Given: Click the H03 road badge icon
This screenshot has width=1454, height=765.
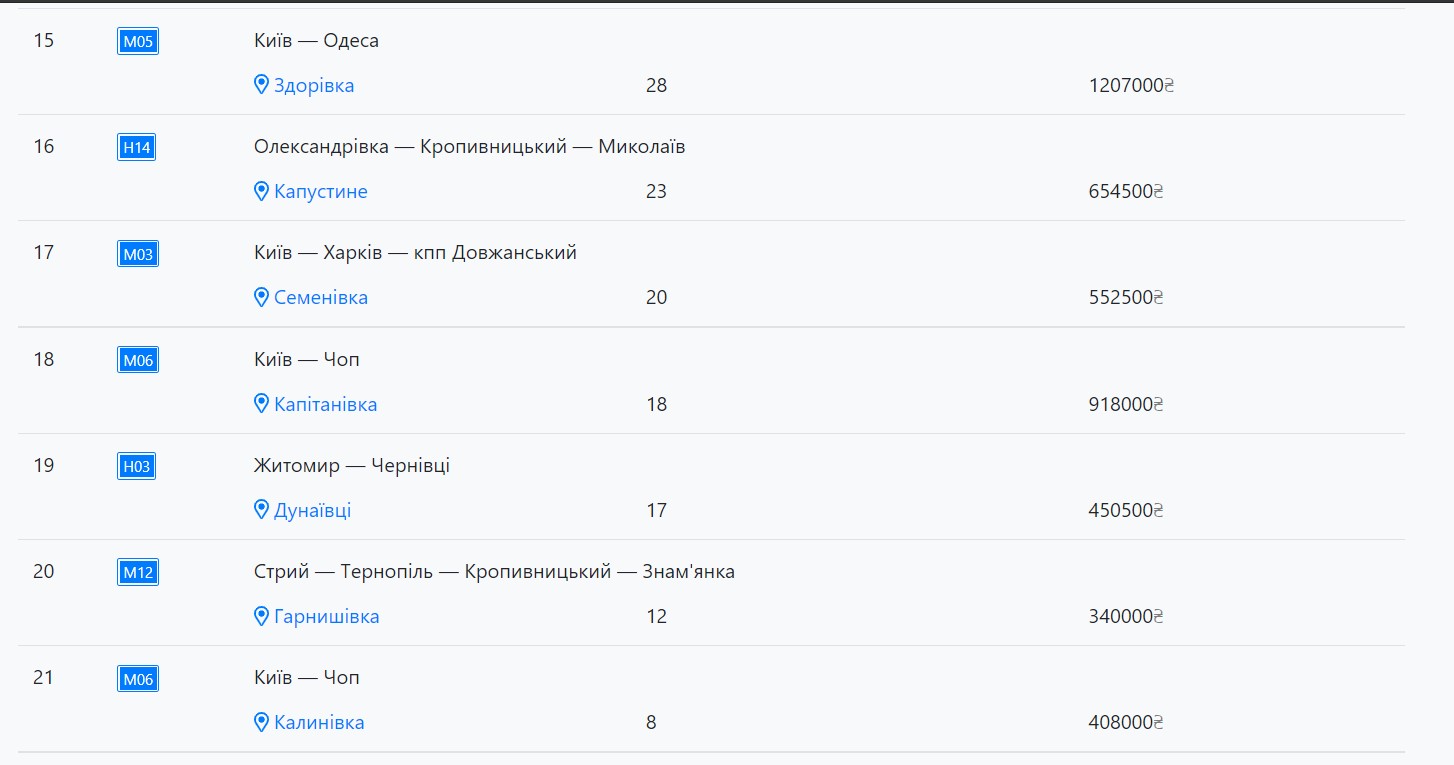Looking at the screenshot, I should pos(136,466).
